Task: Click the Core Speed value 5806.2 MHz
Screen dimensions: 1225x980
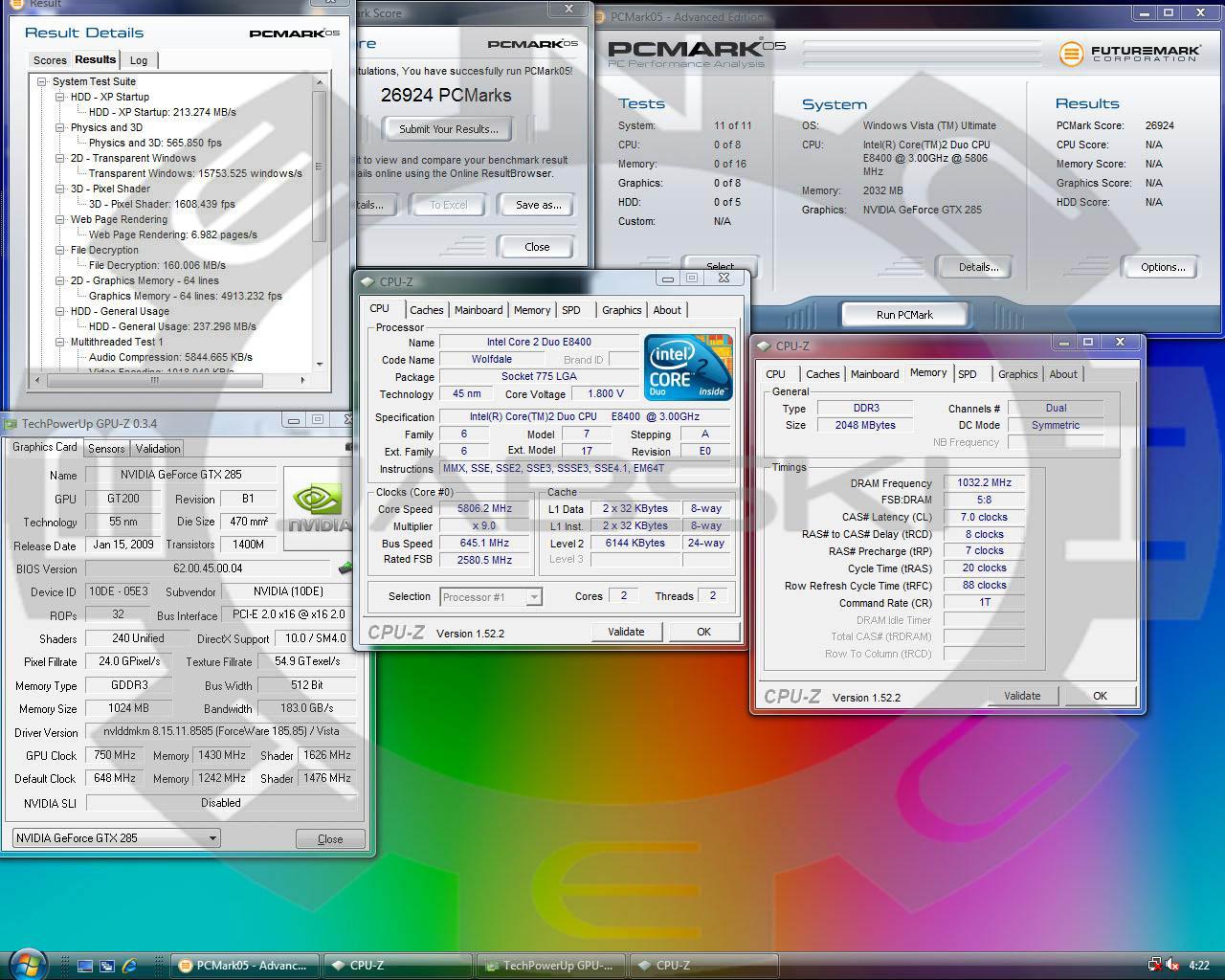Action: click(x=484, y=509)
